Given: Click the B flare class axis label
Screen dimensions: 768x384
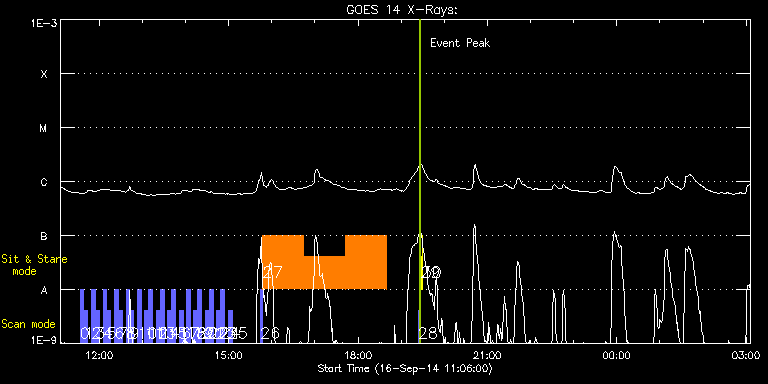Looking at the screenshot, I should tap(44, 236).
